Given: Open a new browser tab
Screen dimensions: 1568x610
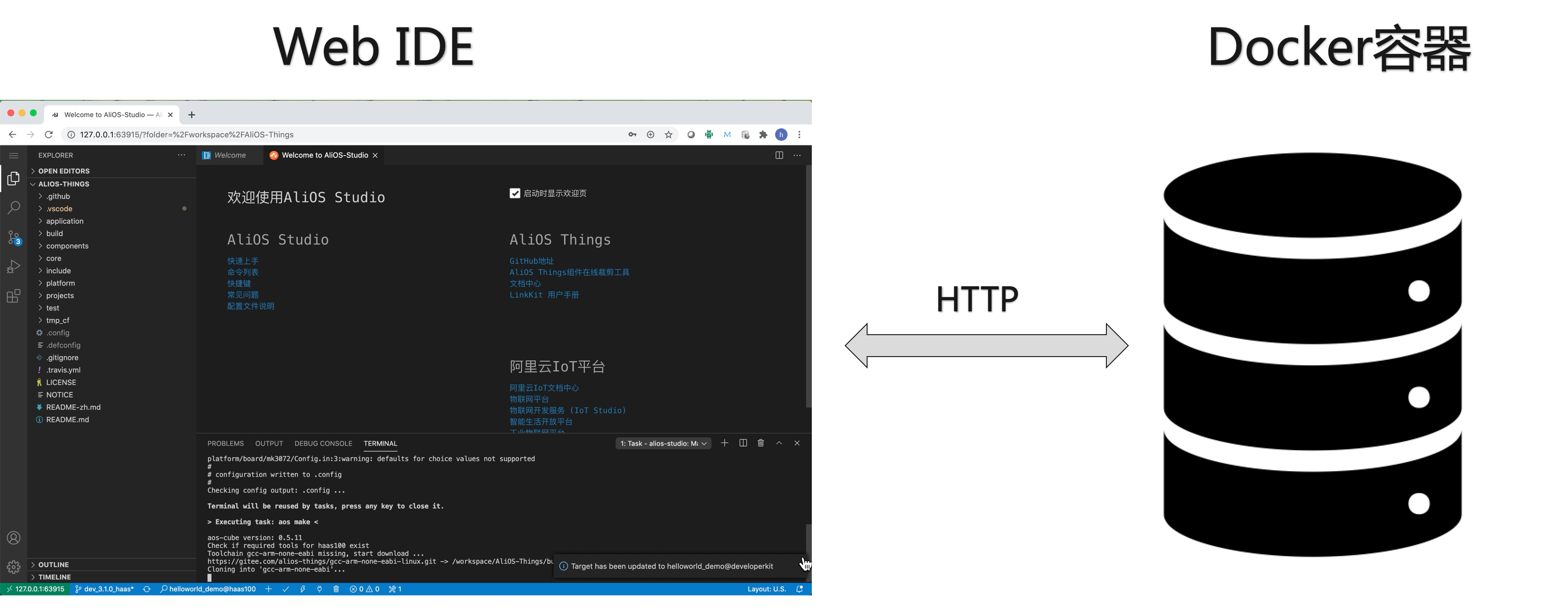Looking at the screenshot, I should (192, 115).
